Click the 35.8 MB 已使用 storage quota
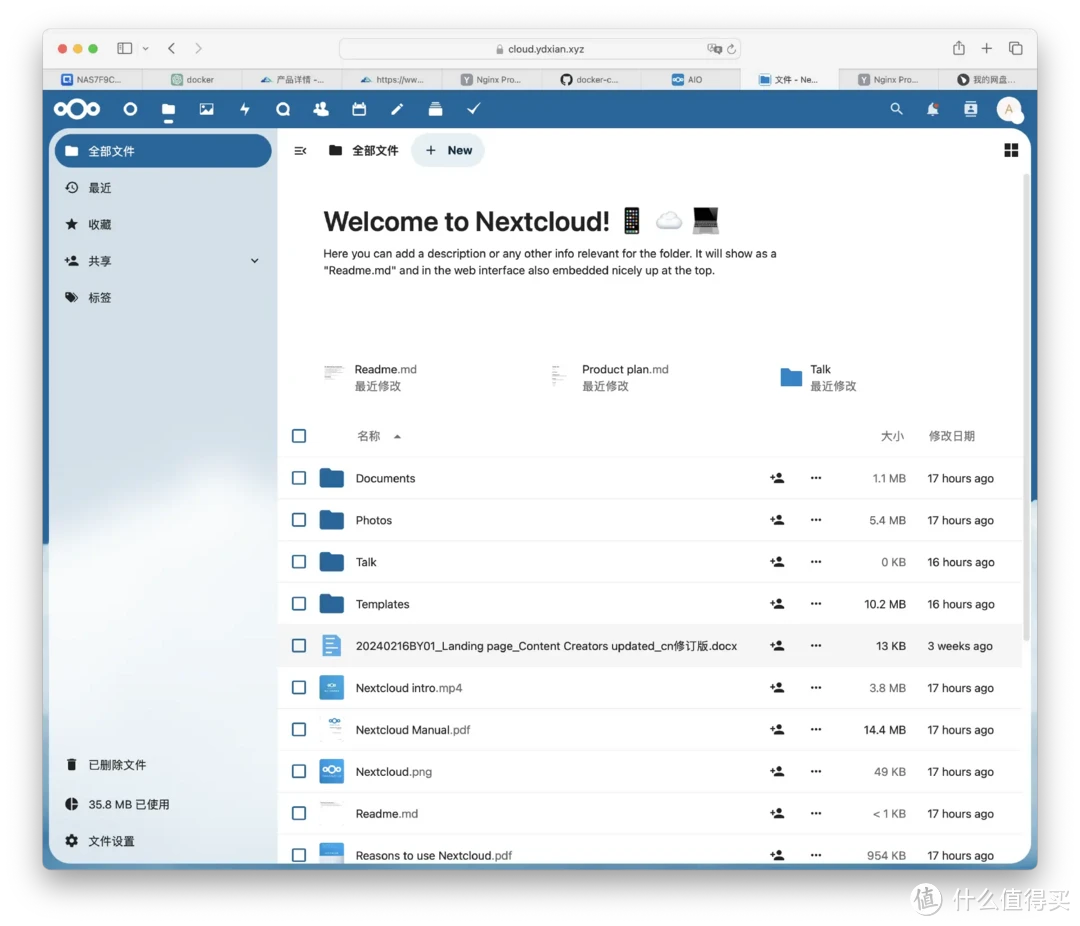Viewport: 1080px width, 926px height. 163,804
